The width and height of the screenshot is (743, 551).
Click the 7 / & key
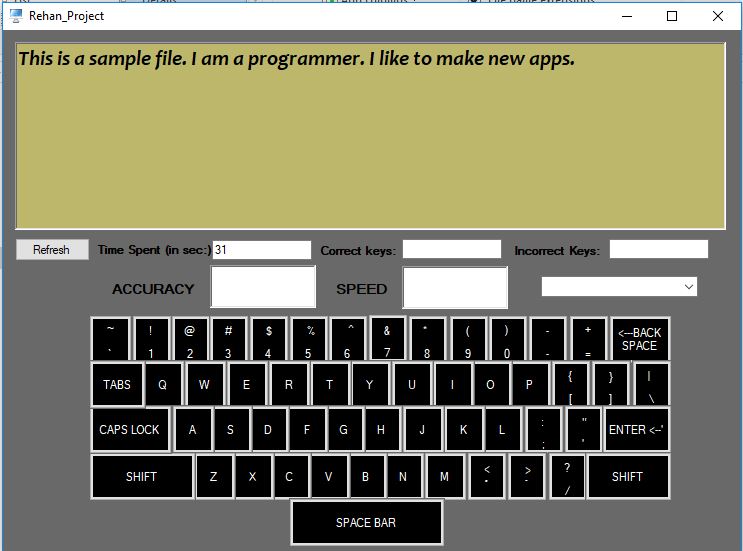click(387, 337)
